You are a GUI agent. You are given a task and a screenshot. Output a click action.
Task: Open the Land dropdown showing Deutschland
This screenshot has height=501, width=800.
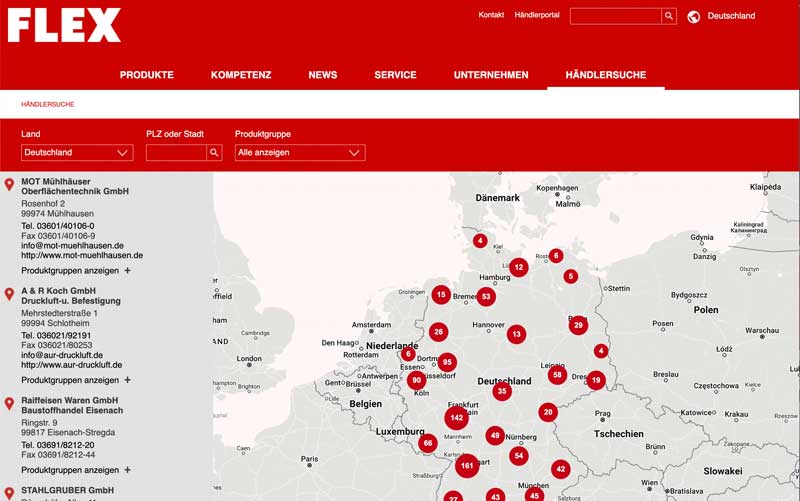coord(77,153)
